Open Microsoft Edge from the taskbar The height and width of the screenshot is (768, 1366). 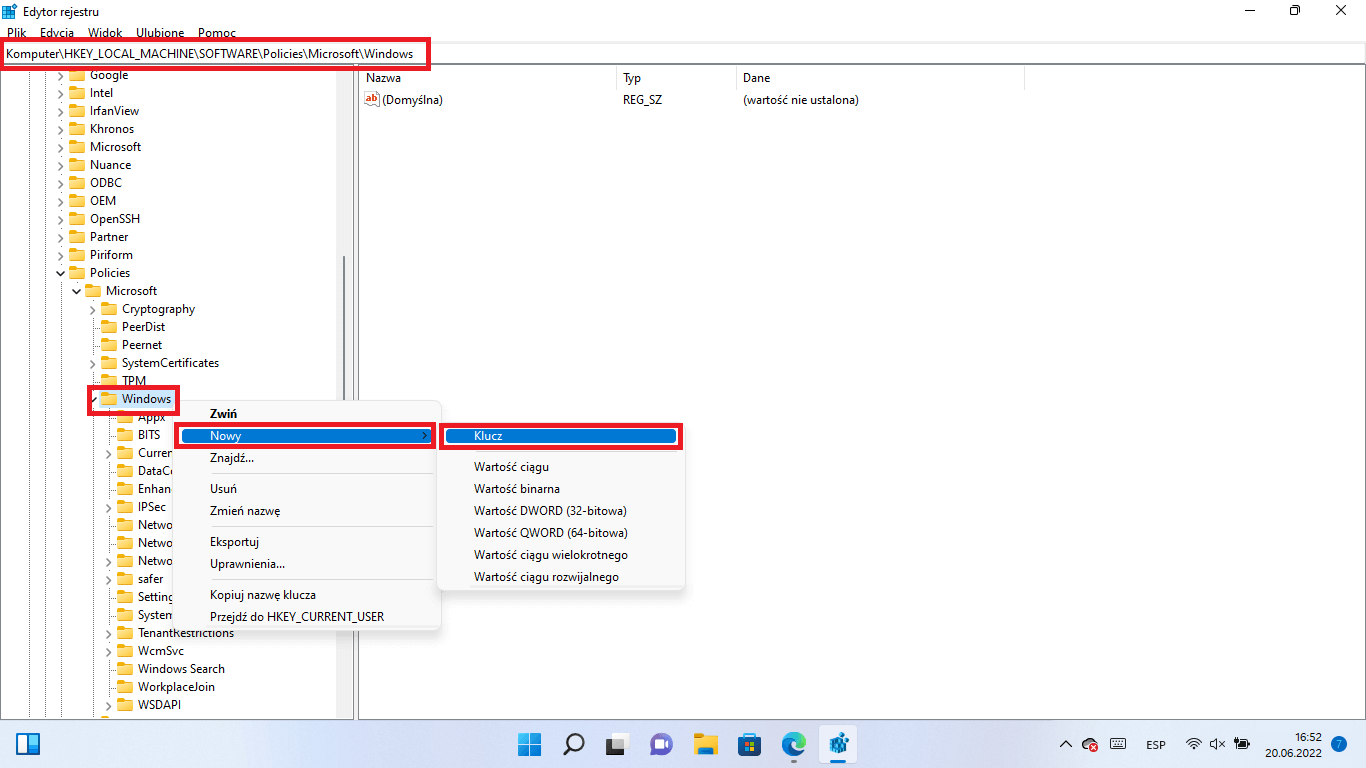tap(794, 744)
